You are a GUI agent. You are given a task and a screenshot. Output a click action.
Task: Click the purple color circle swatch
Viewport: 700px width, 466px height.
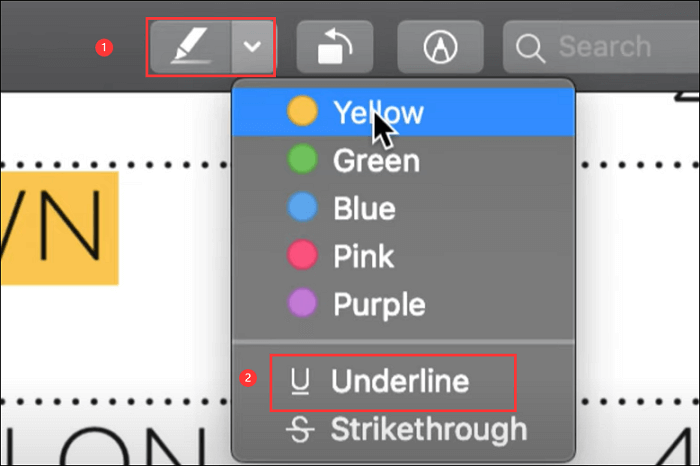click(301, 303)
